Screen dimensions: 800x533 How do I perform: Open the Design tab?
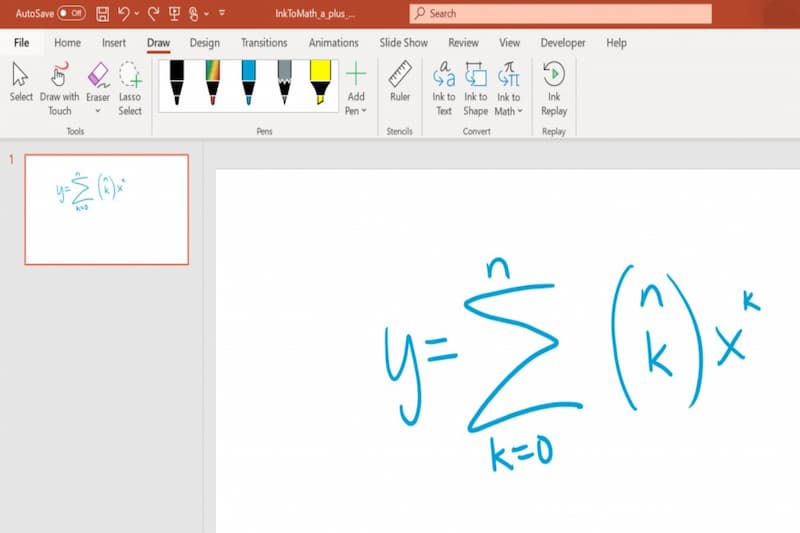pos(205,43)
